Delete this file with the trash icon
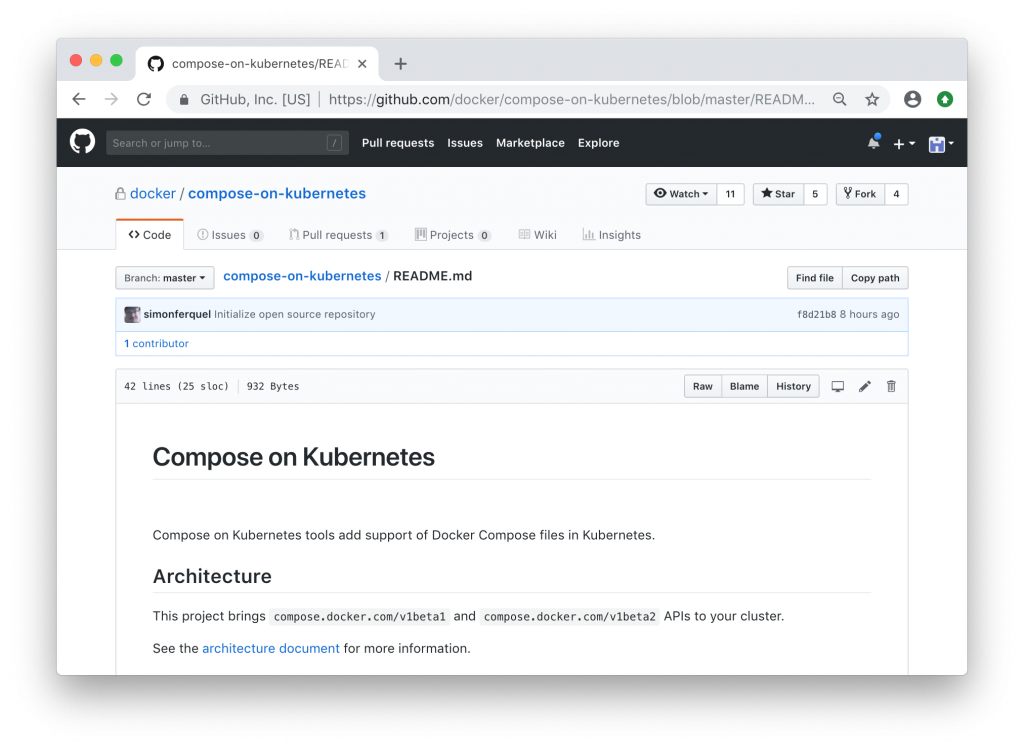Screen dimensions: 1024x750 891,386
